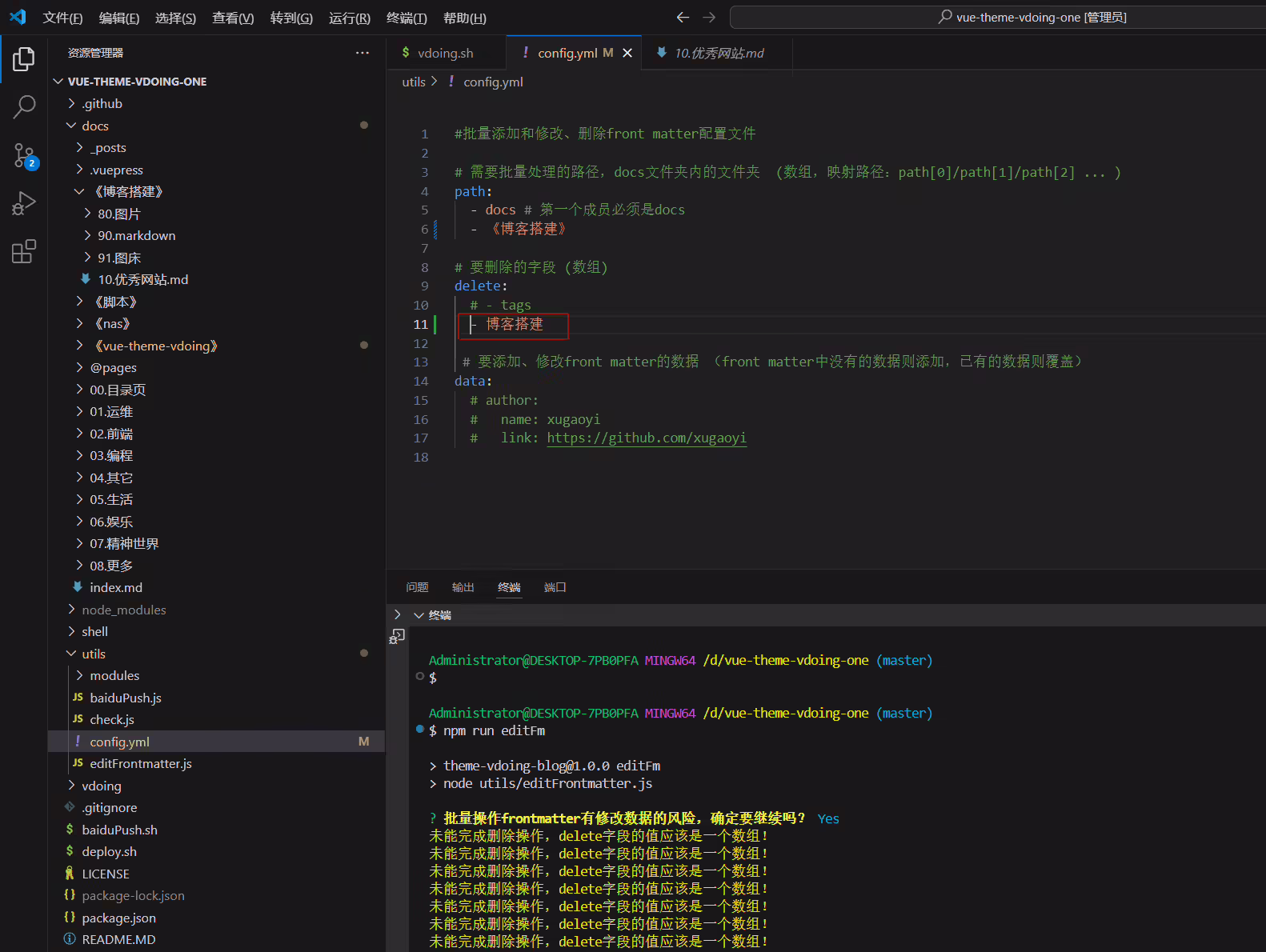
Task: Switch to the 问题 panel tab
Action: click(x=417, y=587)
